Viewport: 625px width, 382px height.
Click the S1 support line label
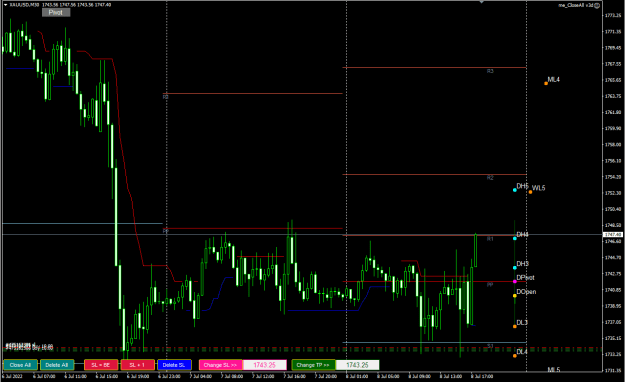coord(490,346)
